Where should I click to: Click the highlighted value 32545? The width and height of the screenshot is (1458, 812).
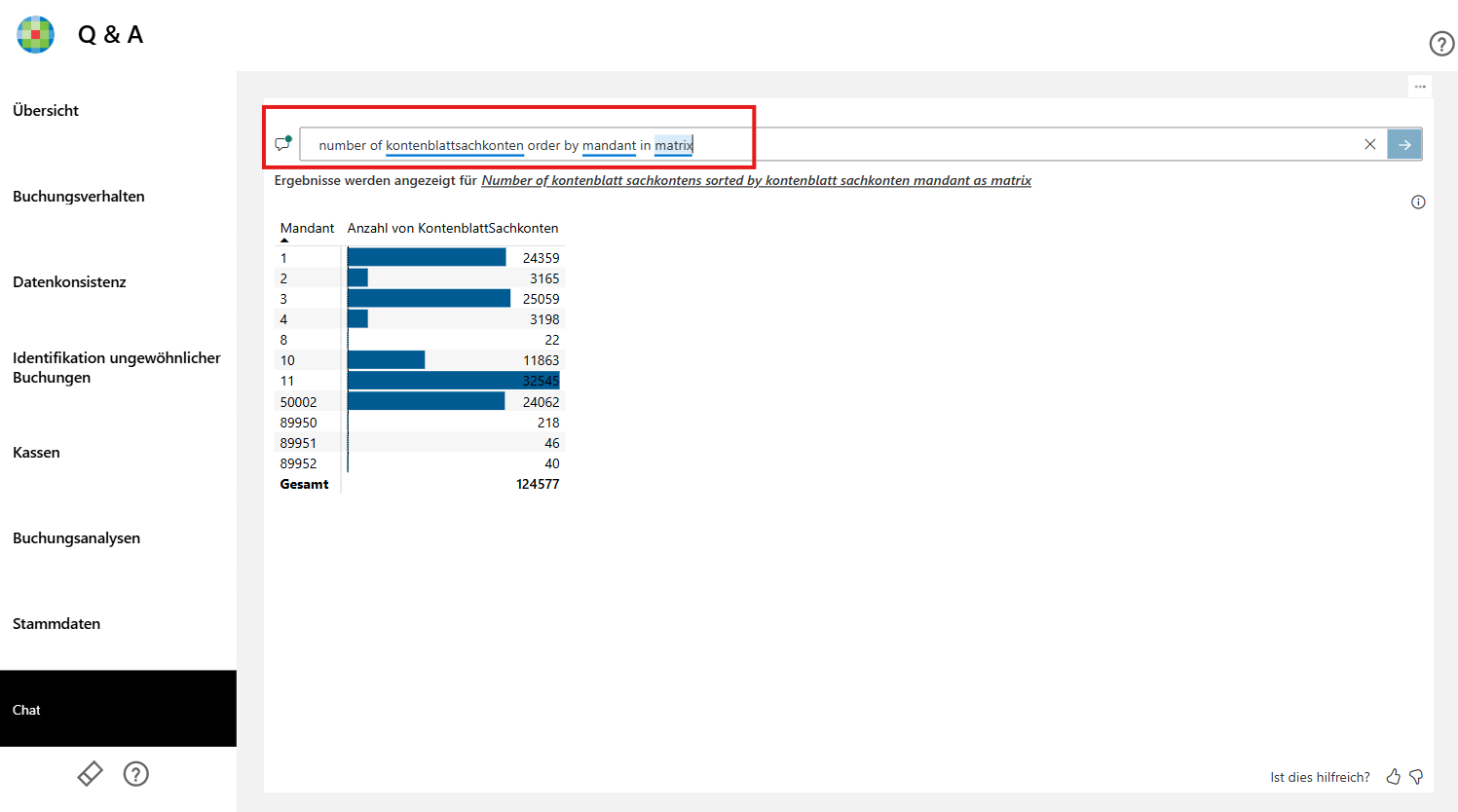point(541,381)
